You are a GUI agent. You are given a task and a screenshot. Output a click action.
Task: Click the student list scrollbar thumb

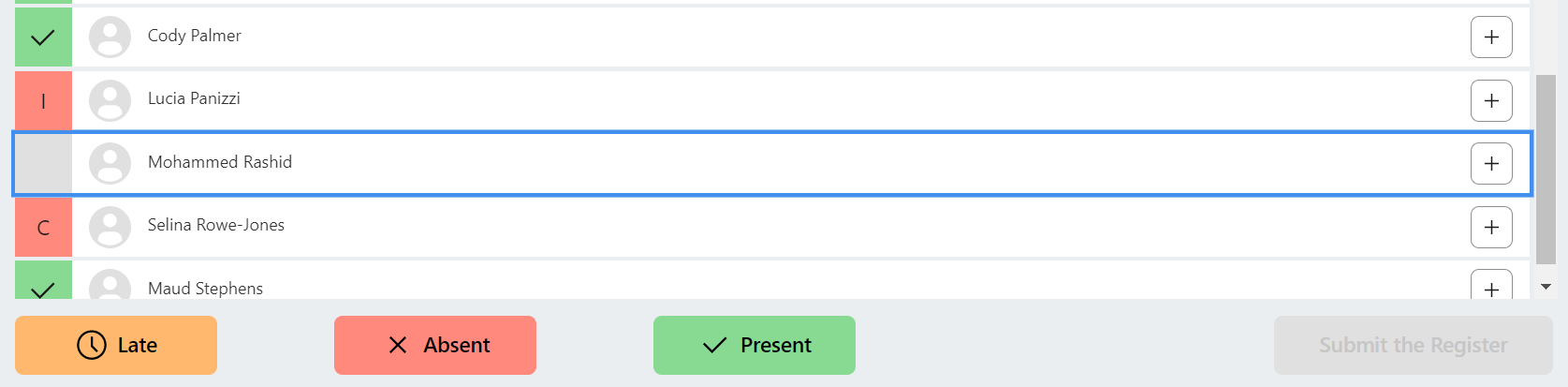click(x=1546, y=169)
